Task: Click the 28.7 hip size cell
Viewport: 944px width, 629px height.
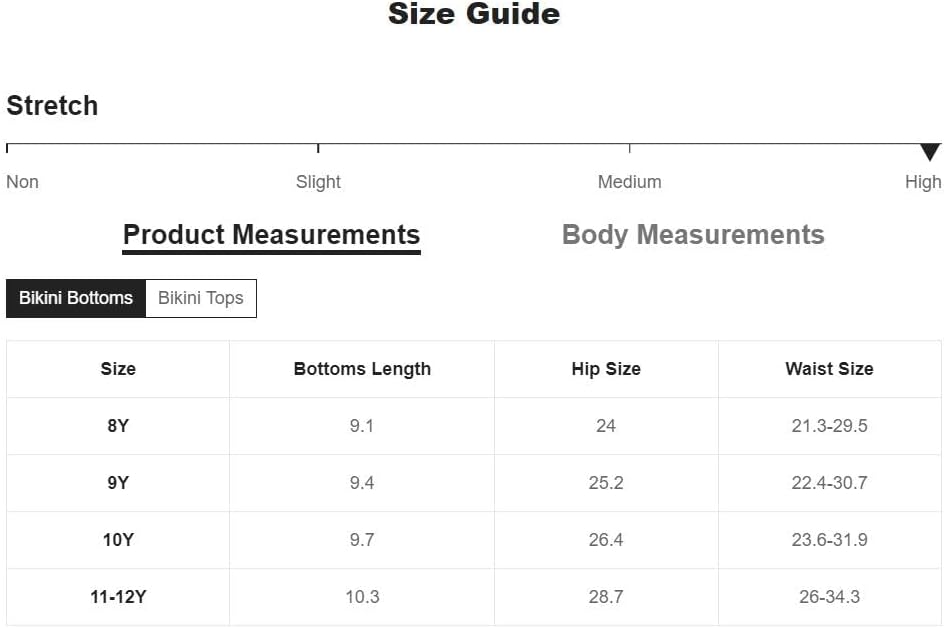Action: click(x=606, y=597)
